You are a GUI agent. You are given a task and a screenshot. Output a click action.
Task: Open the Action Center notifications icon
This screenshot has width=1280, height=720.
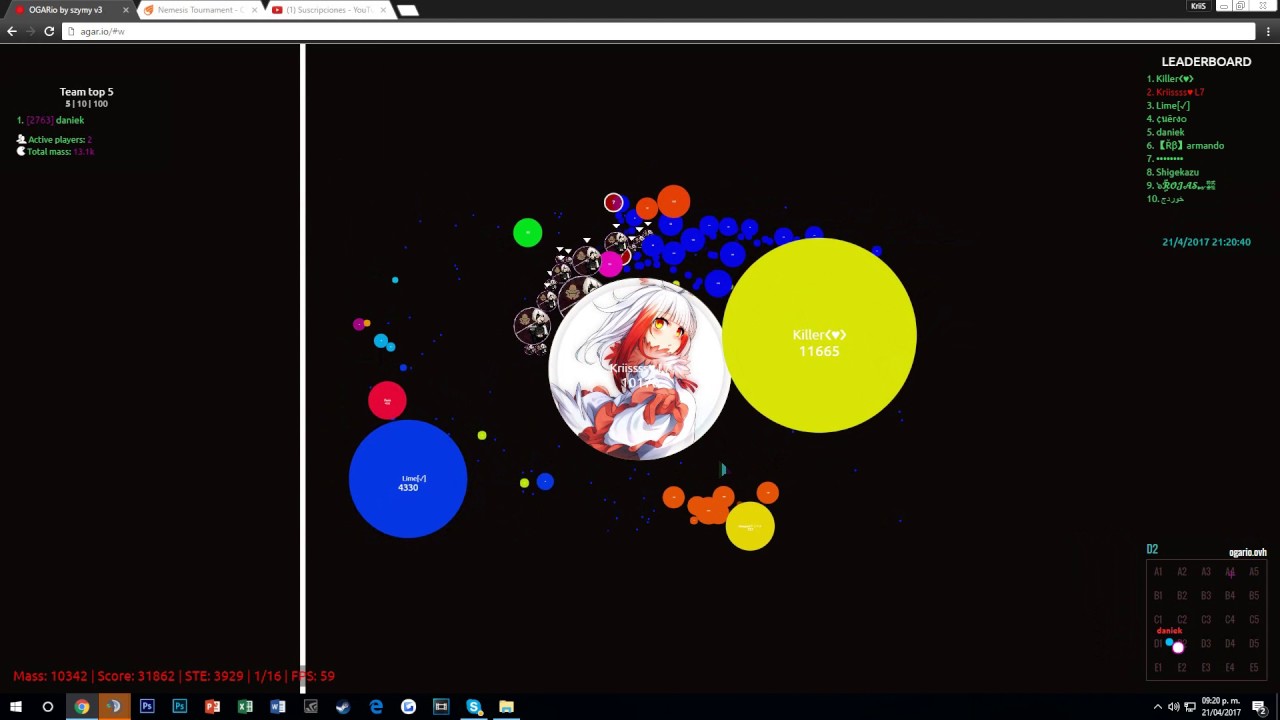point(1260,707)
